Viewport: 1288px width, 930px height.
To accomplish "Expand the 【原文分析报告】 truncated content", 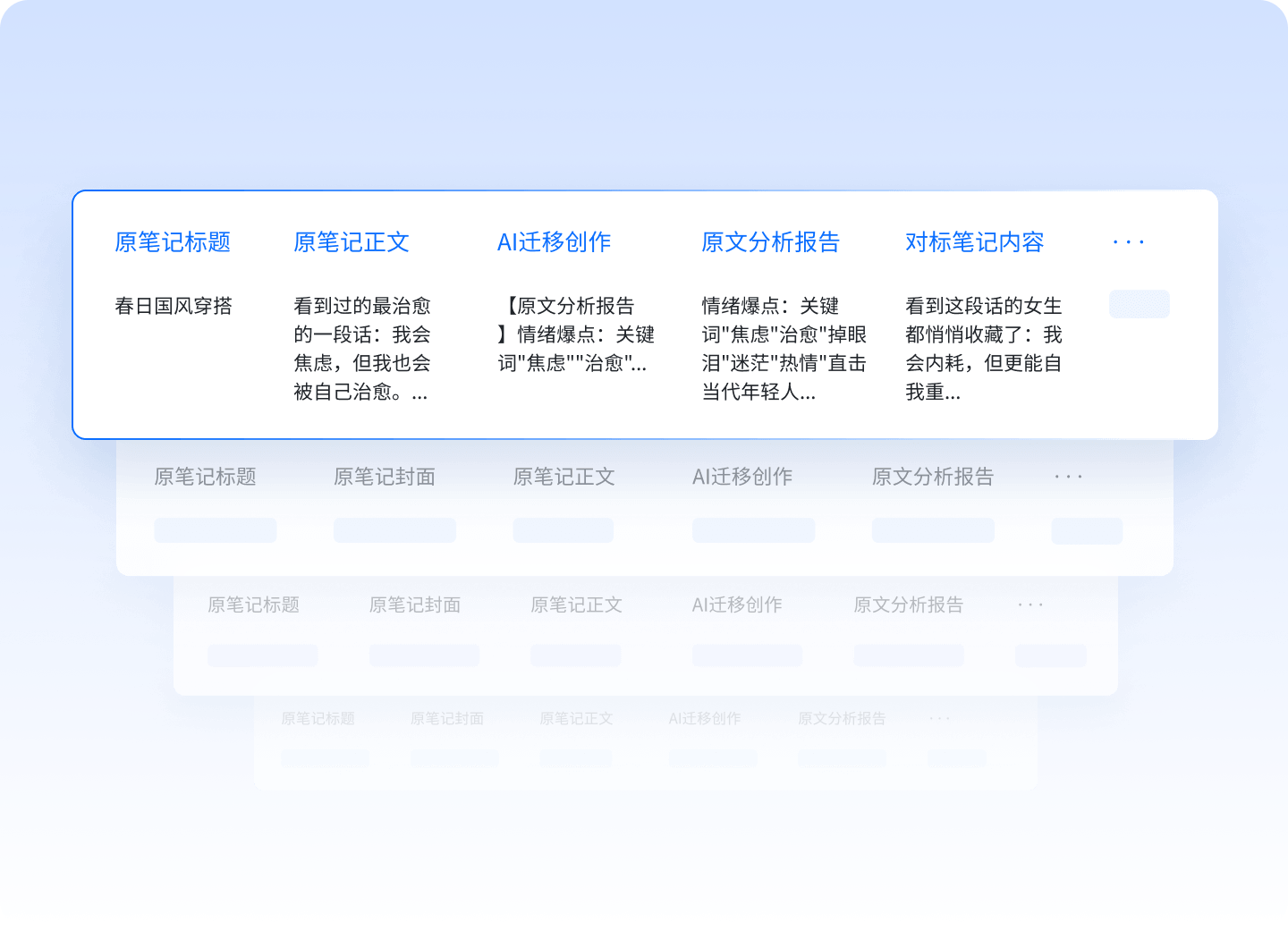I will pyautogui.click(x=577, y=335).
